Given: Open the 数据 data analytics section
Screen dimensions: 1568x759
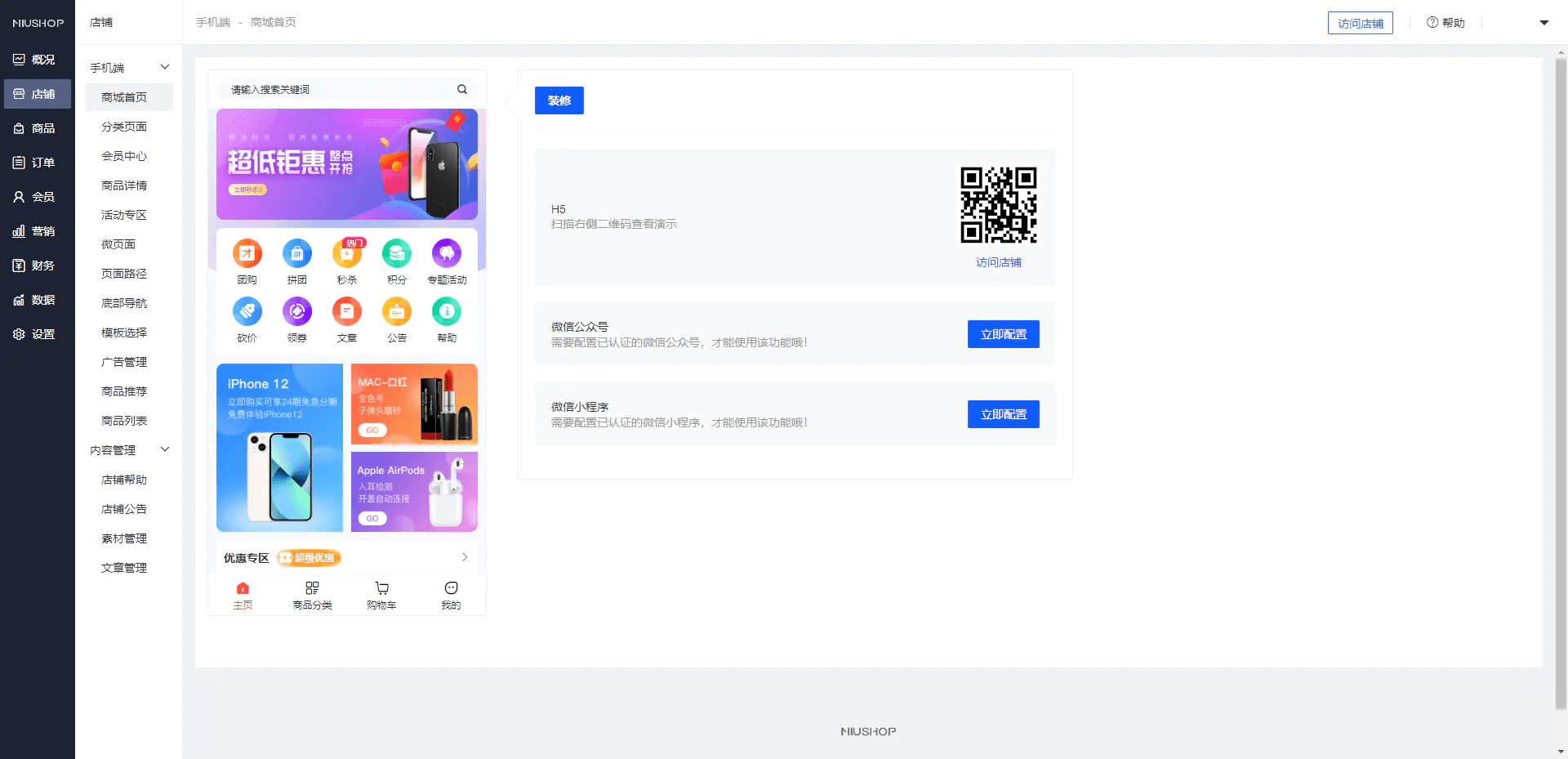Looking at the screenshot, I should [37, 299].
